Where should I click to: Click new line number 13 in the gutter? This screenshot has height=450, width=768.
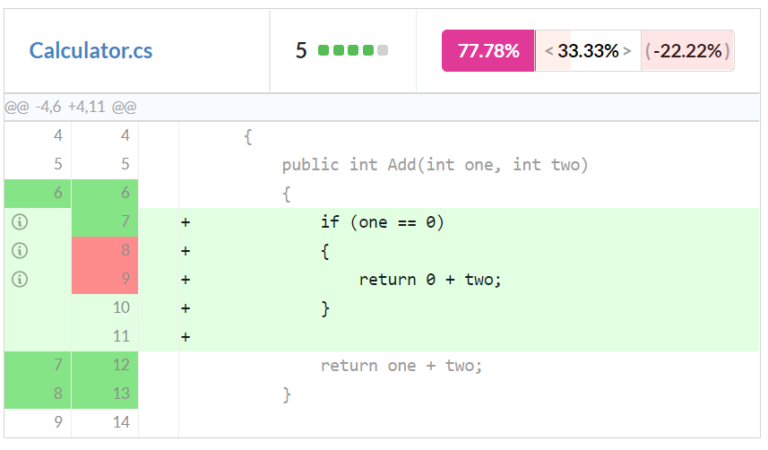(121, 395)
